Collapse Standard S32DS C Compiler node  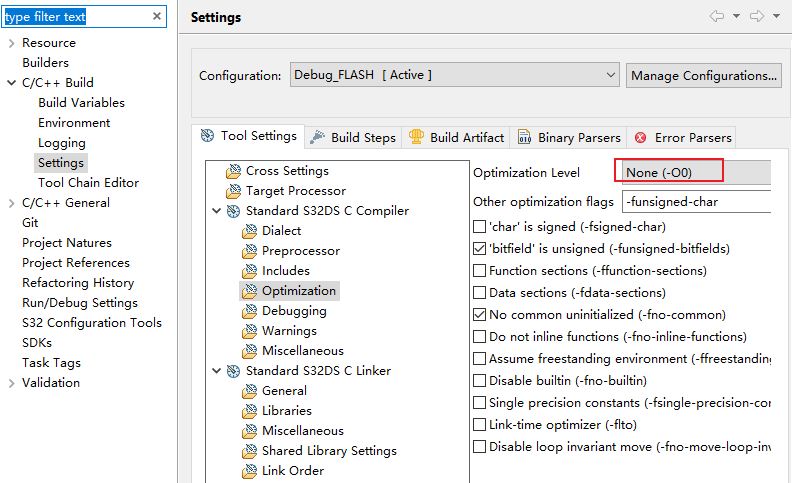click(217, 211)
